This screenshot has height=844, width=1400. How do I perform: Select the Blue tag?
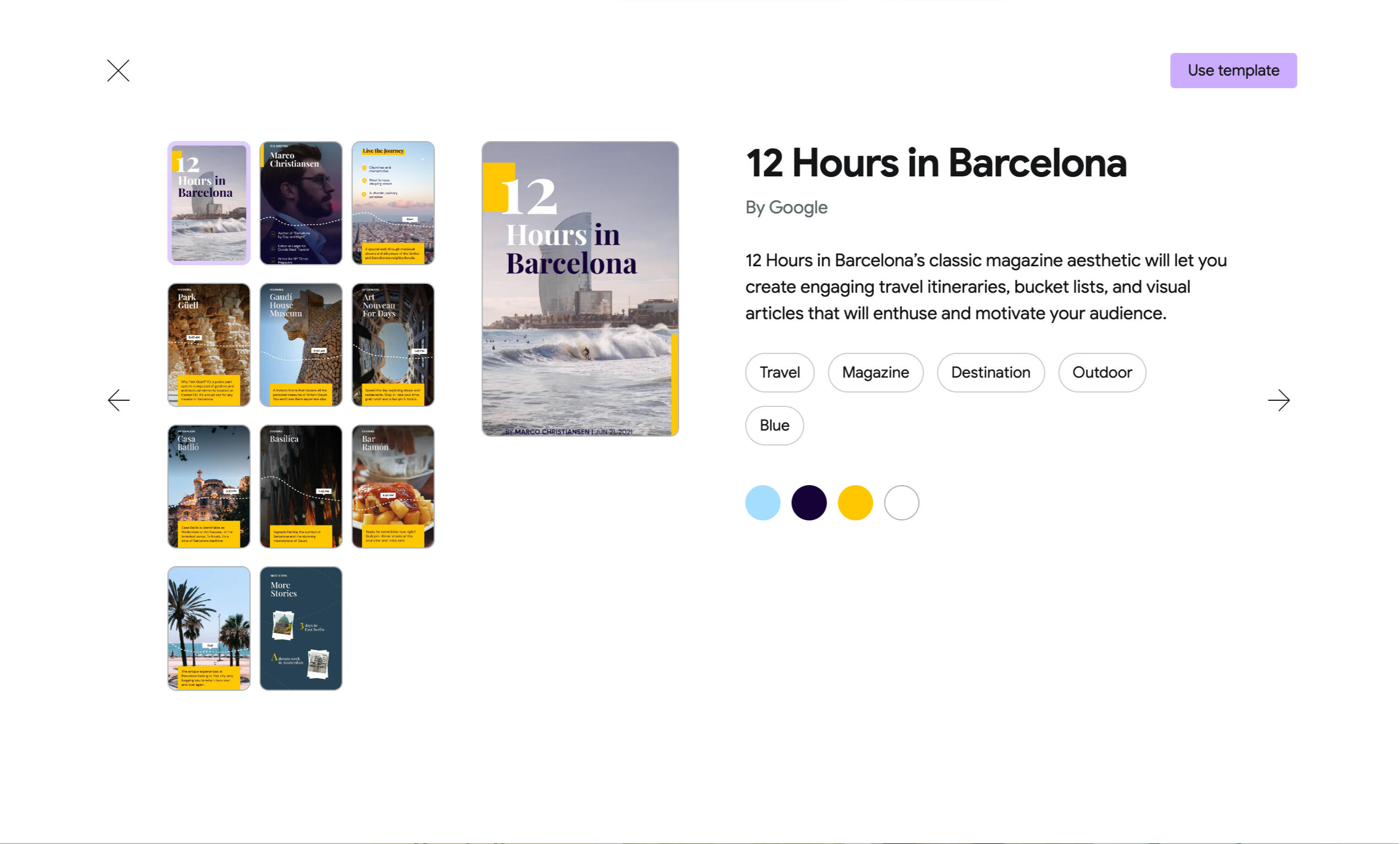click(x=774, y=426)
